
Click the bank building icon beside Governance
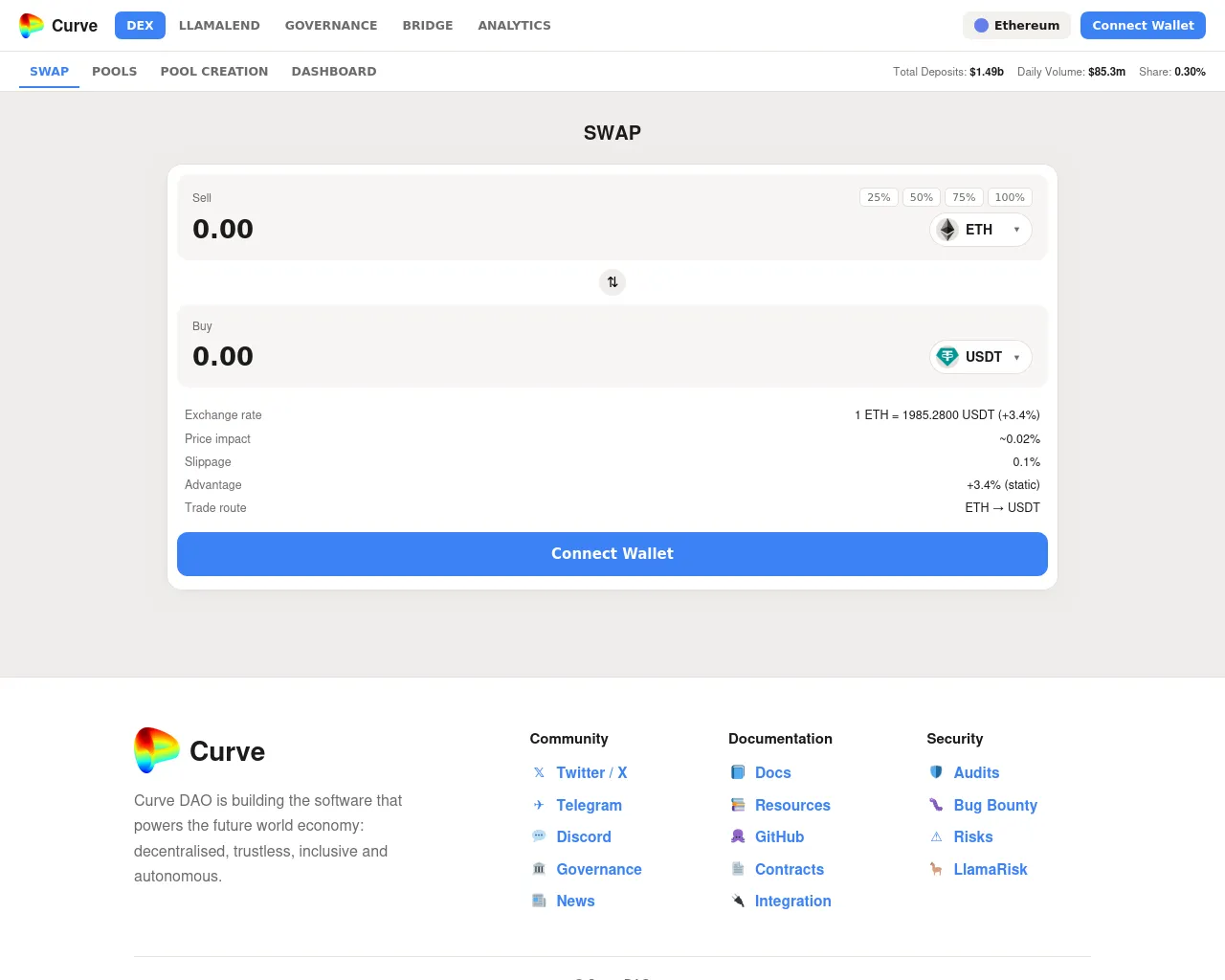pyautogui.click(x=539, y=869)
